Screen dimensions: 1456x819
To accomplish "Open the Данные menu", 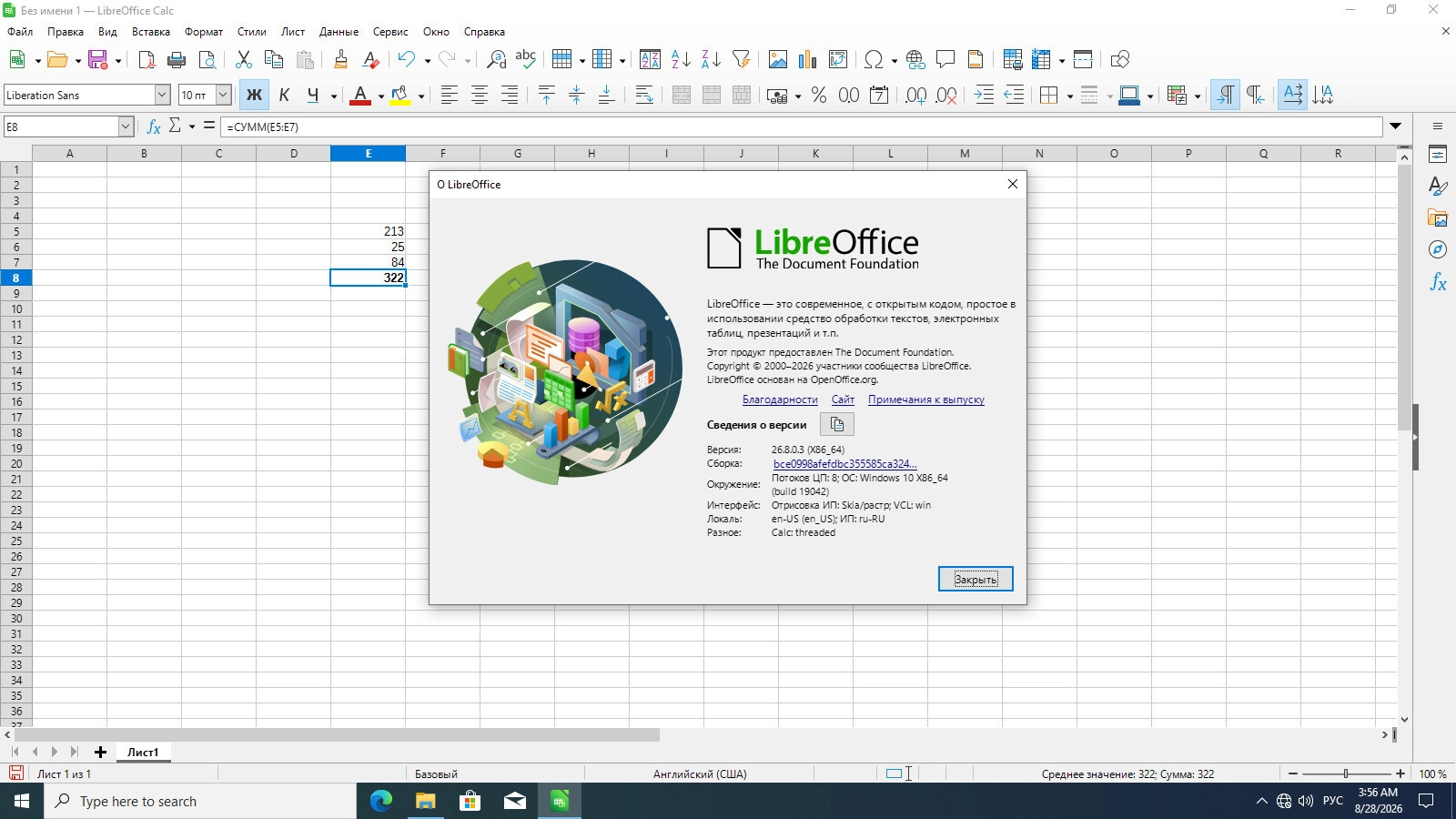I will 339,32.
